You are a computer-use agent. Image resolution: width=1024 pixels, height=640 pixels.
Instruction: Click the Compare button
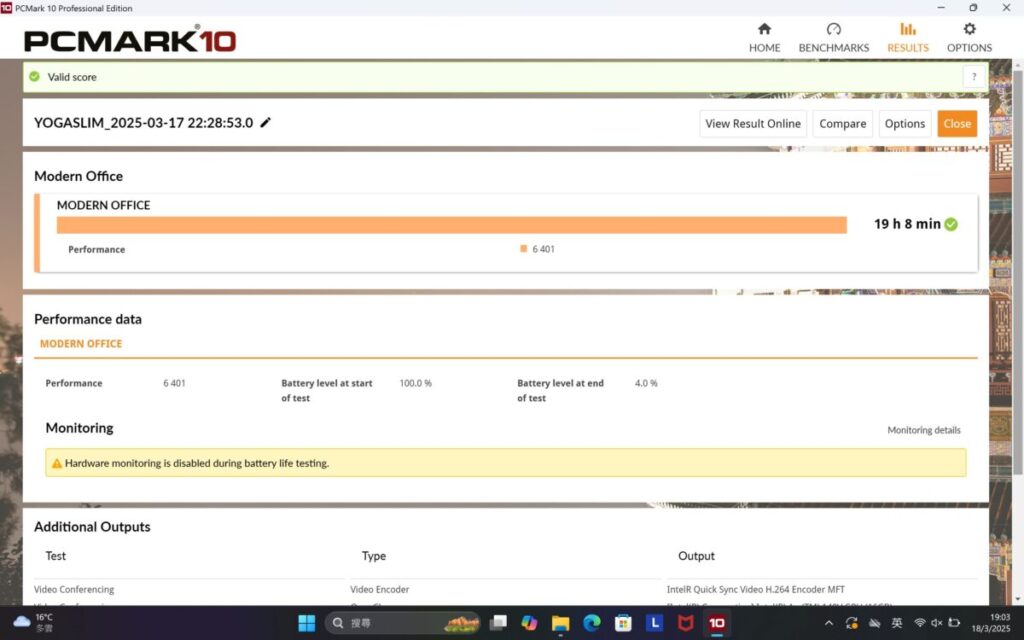tap(842, 123)
